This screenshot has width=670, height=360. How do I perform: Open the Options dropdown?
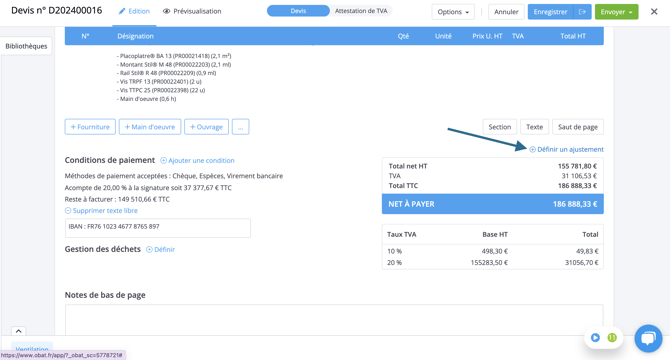(x=453, y=12)
